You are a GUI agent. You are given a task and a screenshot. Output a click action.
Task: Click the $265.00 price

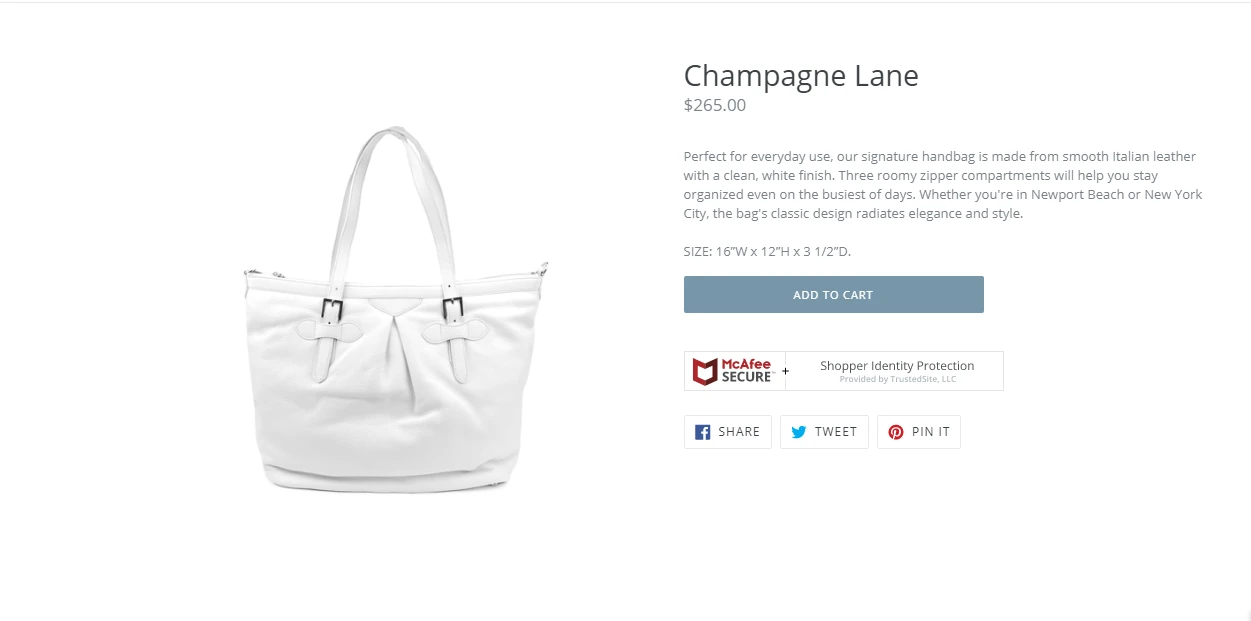[x=714, y=105]
